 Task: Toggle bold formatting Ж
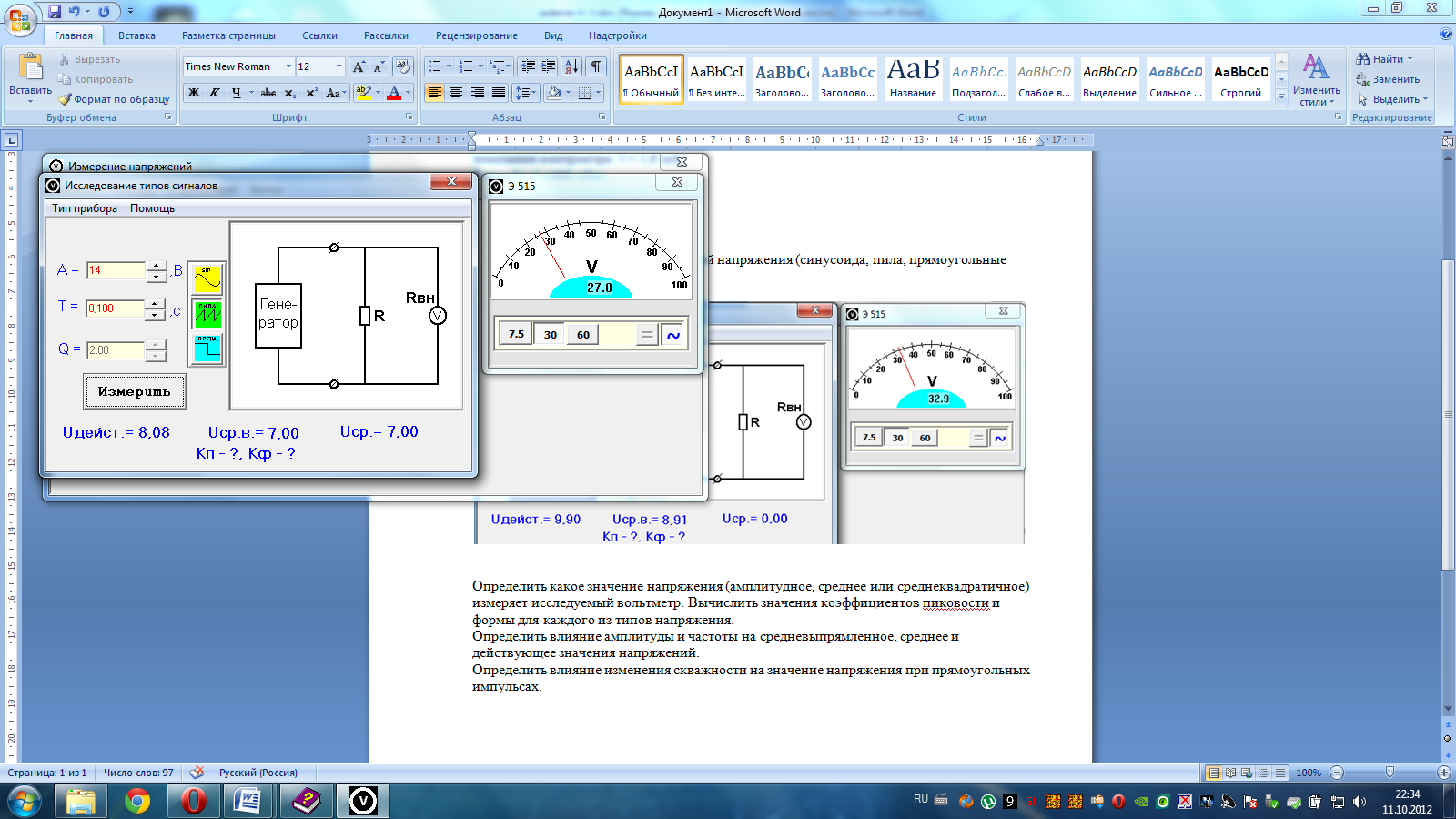point(194,93)
